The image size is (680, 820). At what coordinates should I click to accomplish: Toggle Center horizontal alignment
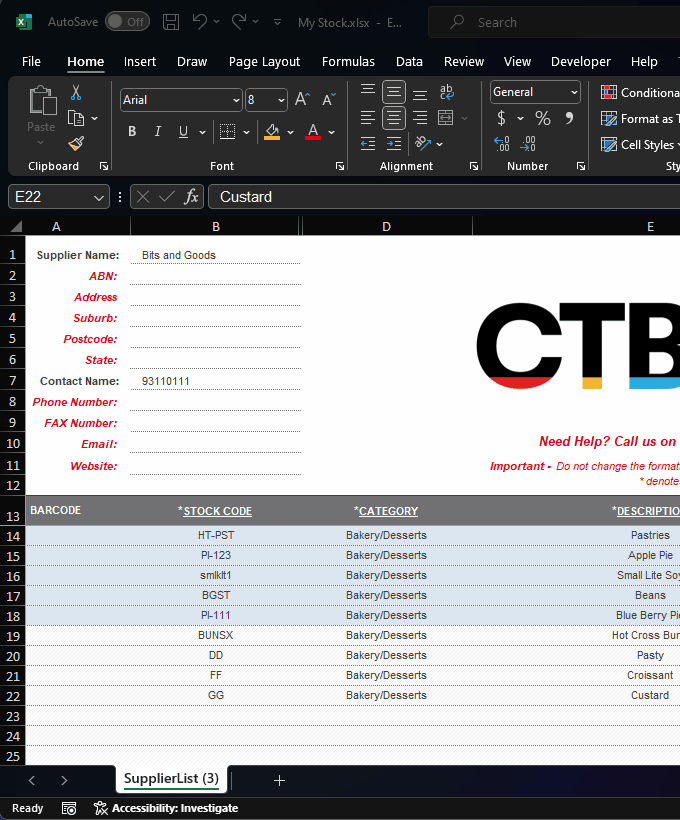tap(394, 118)
